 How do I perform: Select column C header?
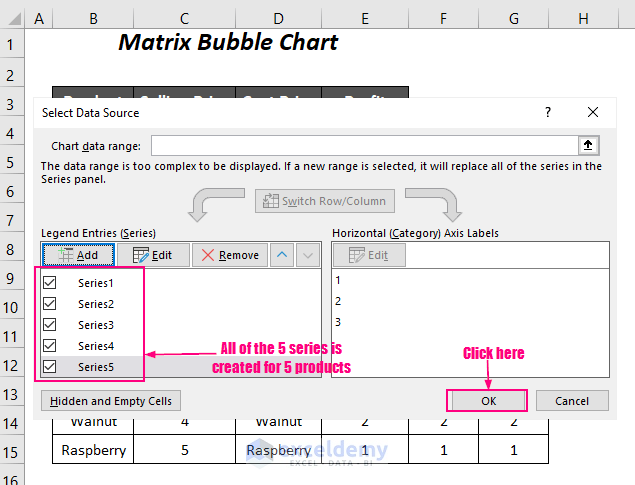pyautogui.click(x=184, y=19)
